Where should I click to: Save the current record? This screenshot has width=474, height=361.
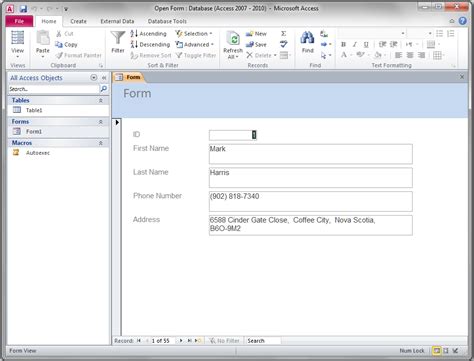[x=256, y=44]
